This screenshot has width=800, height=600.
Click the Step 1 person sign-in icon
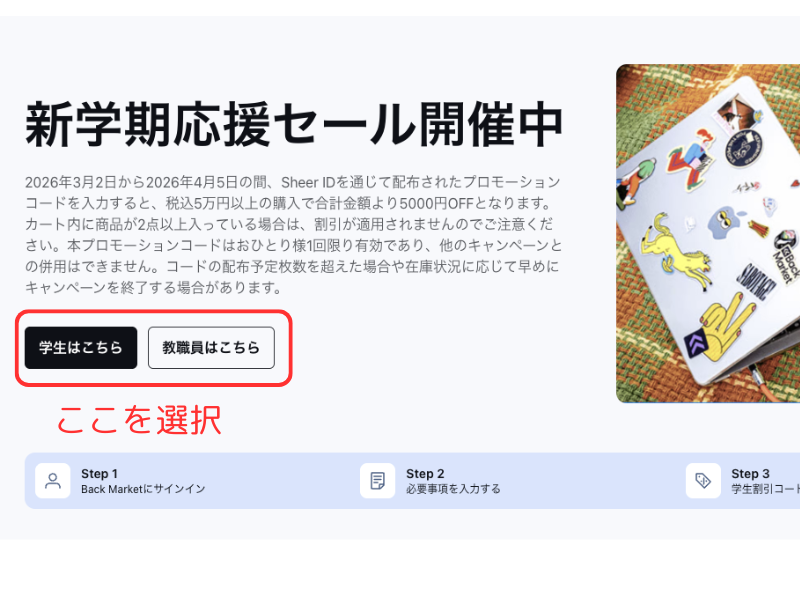53,481
